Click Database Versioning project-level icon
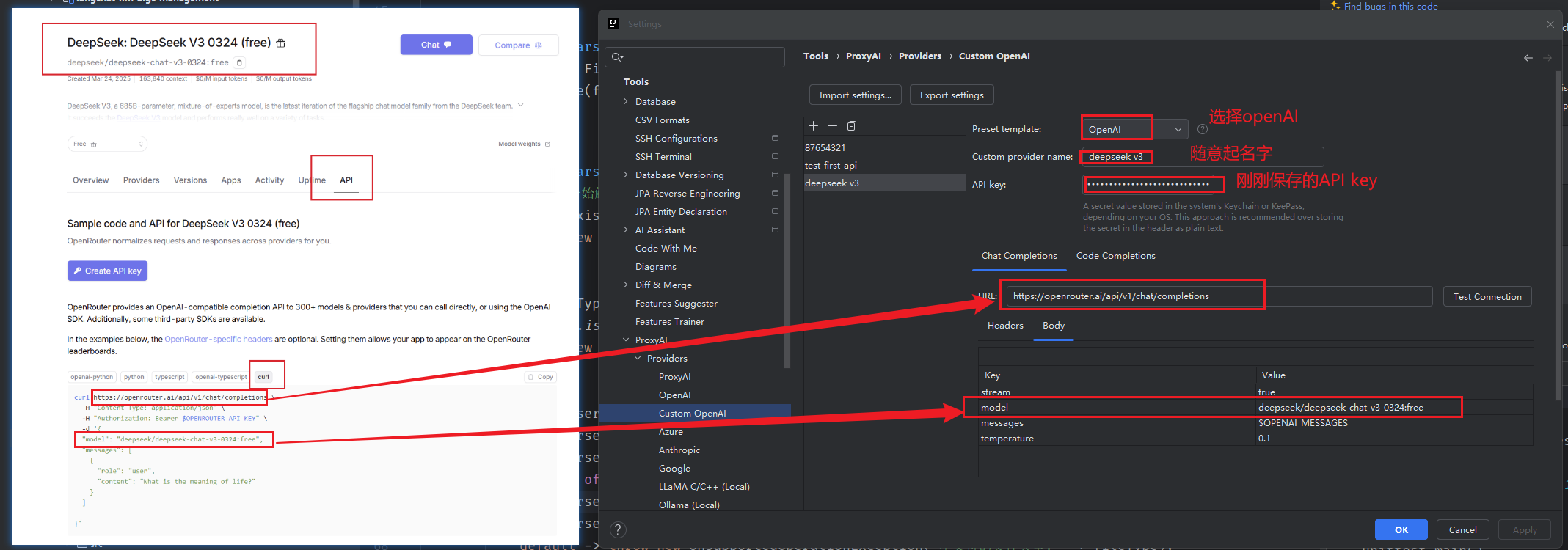 tap(775, 175)
